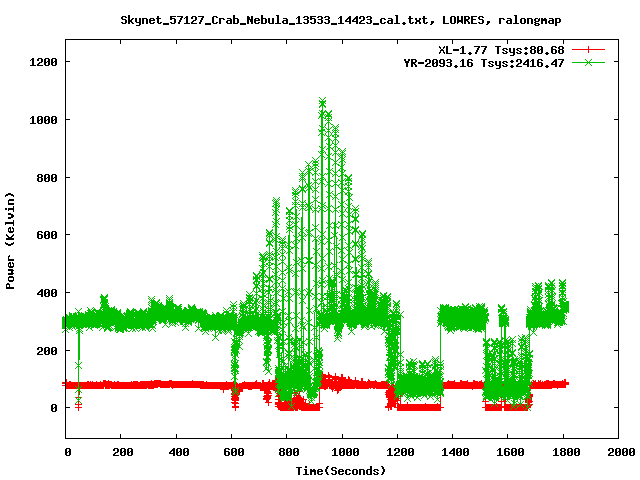
Task: Click the 800 y-axis tick label
Action: pyautogui.click(x=47, y=178)
